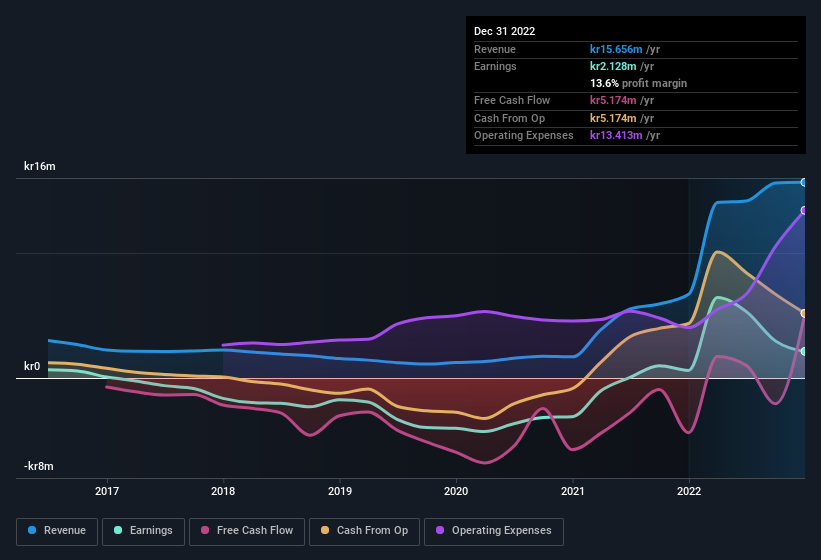Image resolution: width=821 pixels, height=560 pixels.
Task: Click the kr15.656m revenue value
Action: point(616,49)
